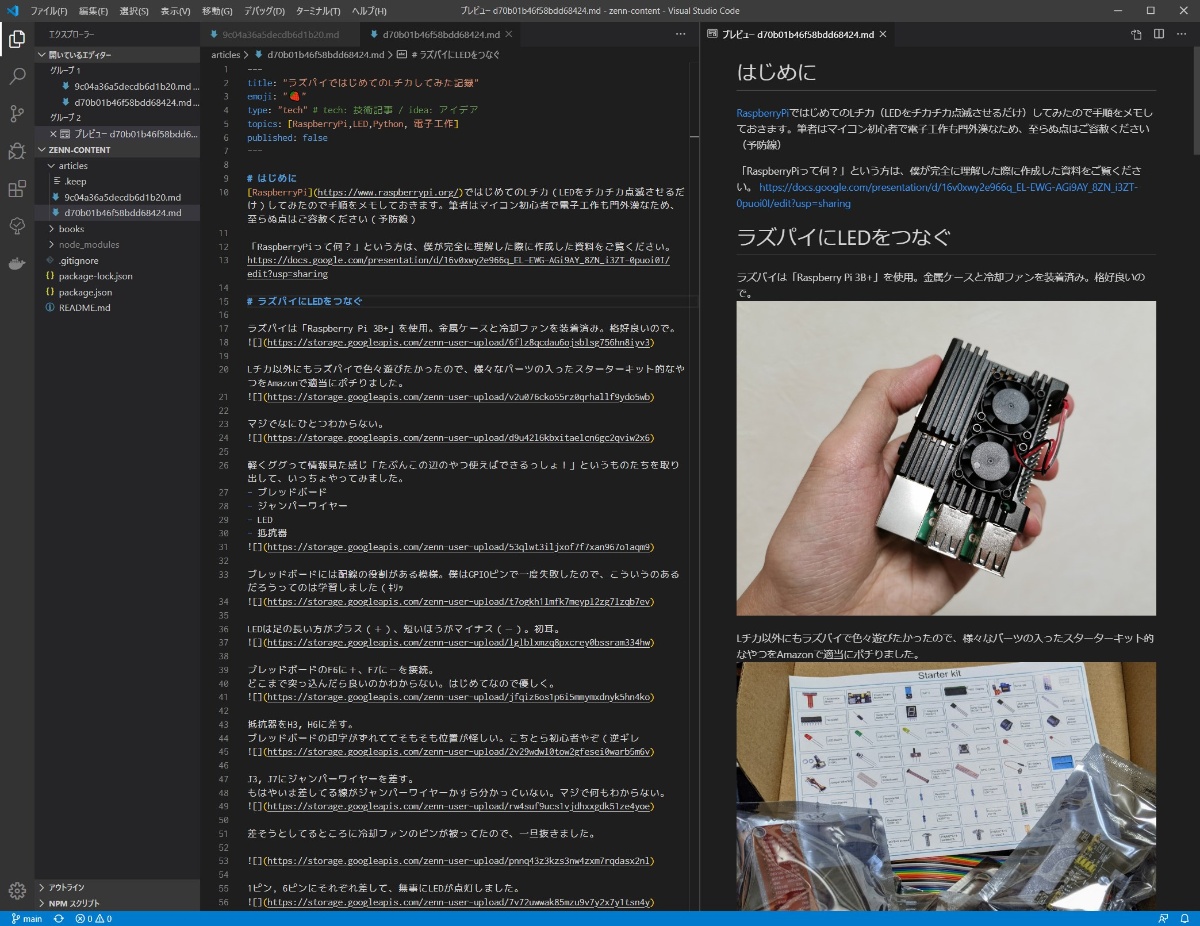Viewport: 1200px width, 926px height.
Task: Click the 'published: false' line in editor
Action: pos(287,137)
